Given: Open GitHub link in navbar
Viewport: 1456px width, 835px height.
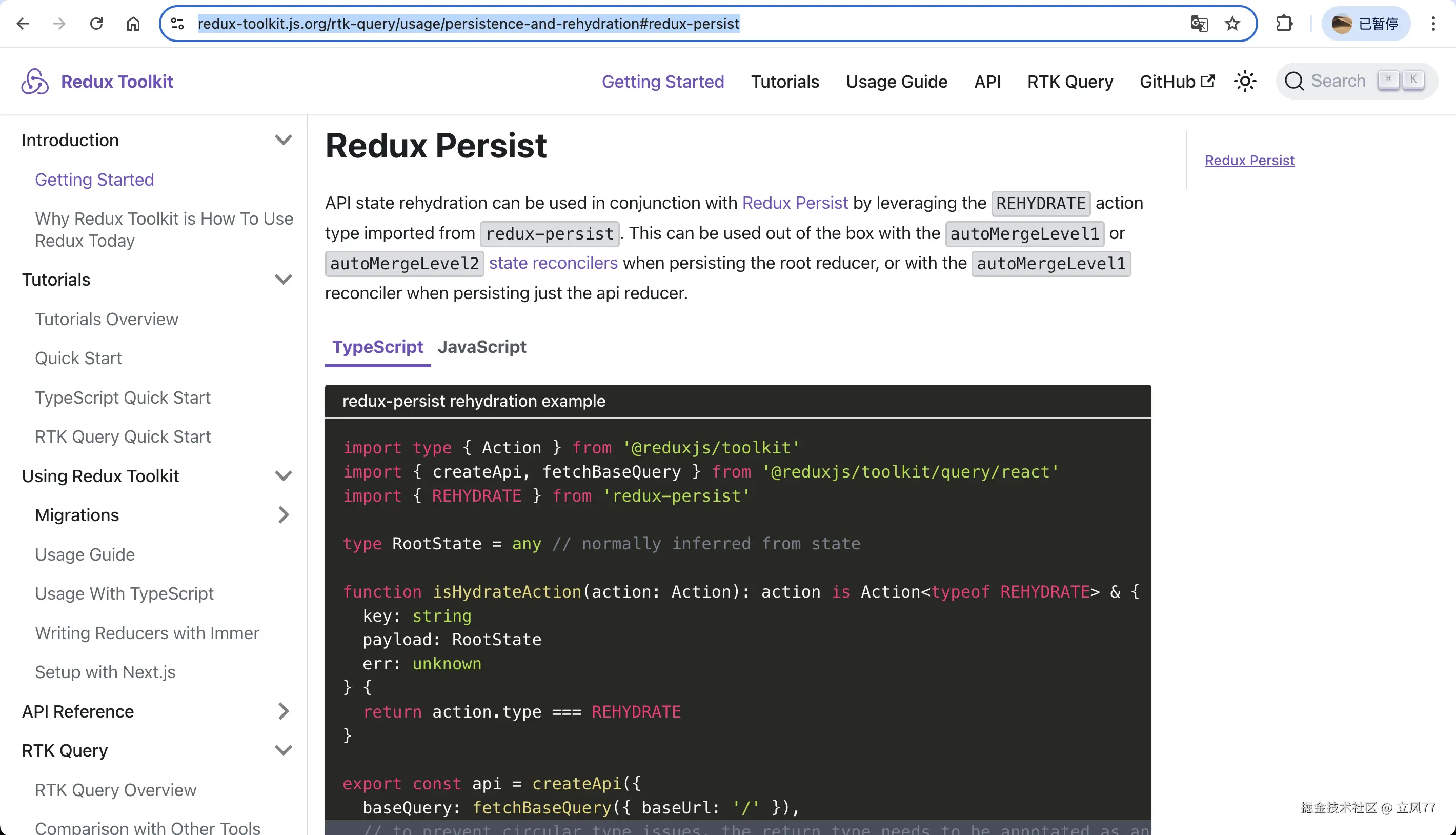Looking at the screenshot, I should [x=1177, y=82].
